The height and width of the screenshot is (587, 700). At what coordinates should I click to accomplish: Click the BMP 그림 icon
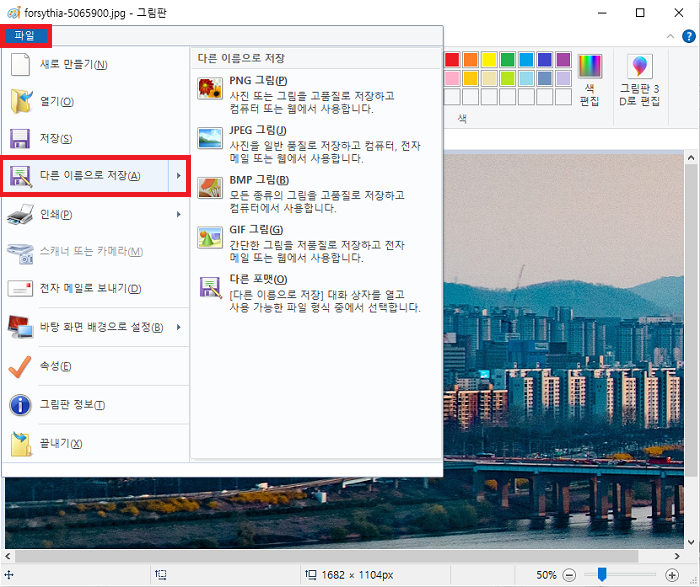[210, 187]
